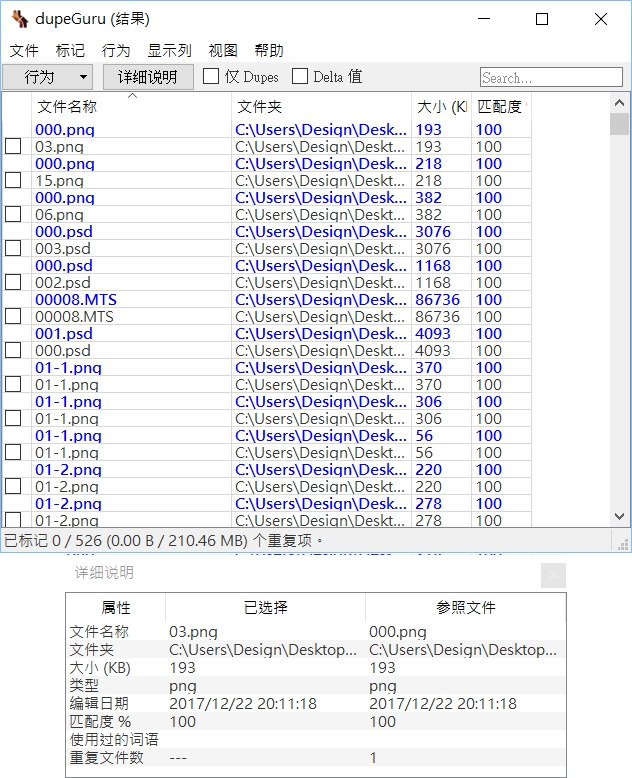Click the window resize grip in status bar
632x778 pixels.
coord(623,545)
